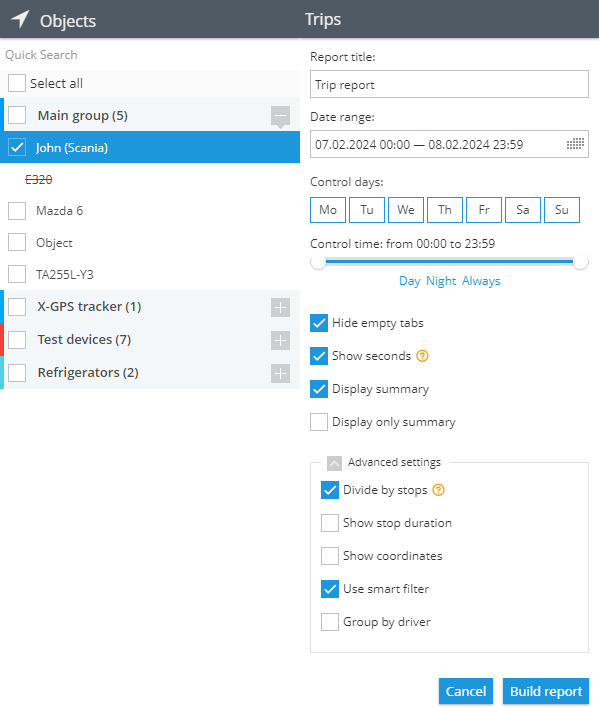Enable Show stop duration checkbox
The height and width of the screenshot is (712, 599).
(x=330, y=523)
